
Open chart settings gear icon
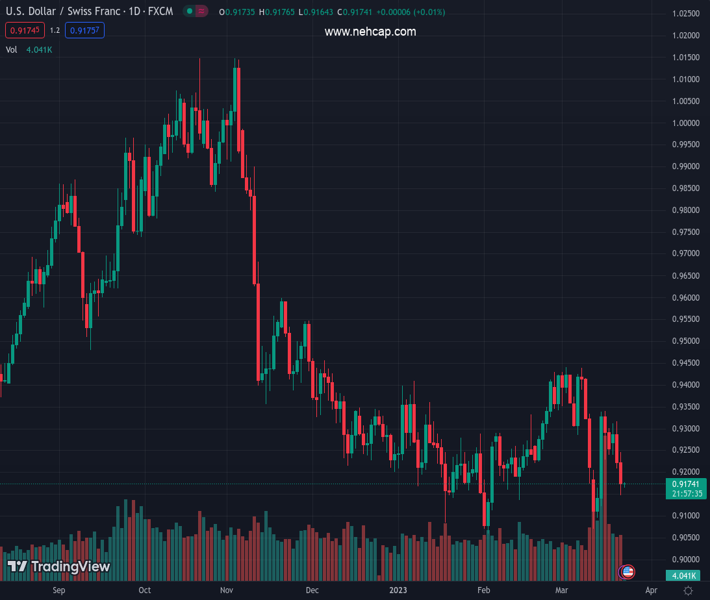coord(688,591)
